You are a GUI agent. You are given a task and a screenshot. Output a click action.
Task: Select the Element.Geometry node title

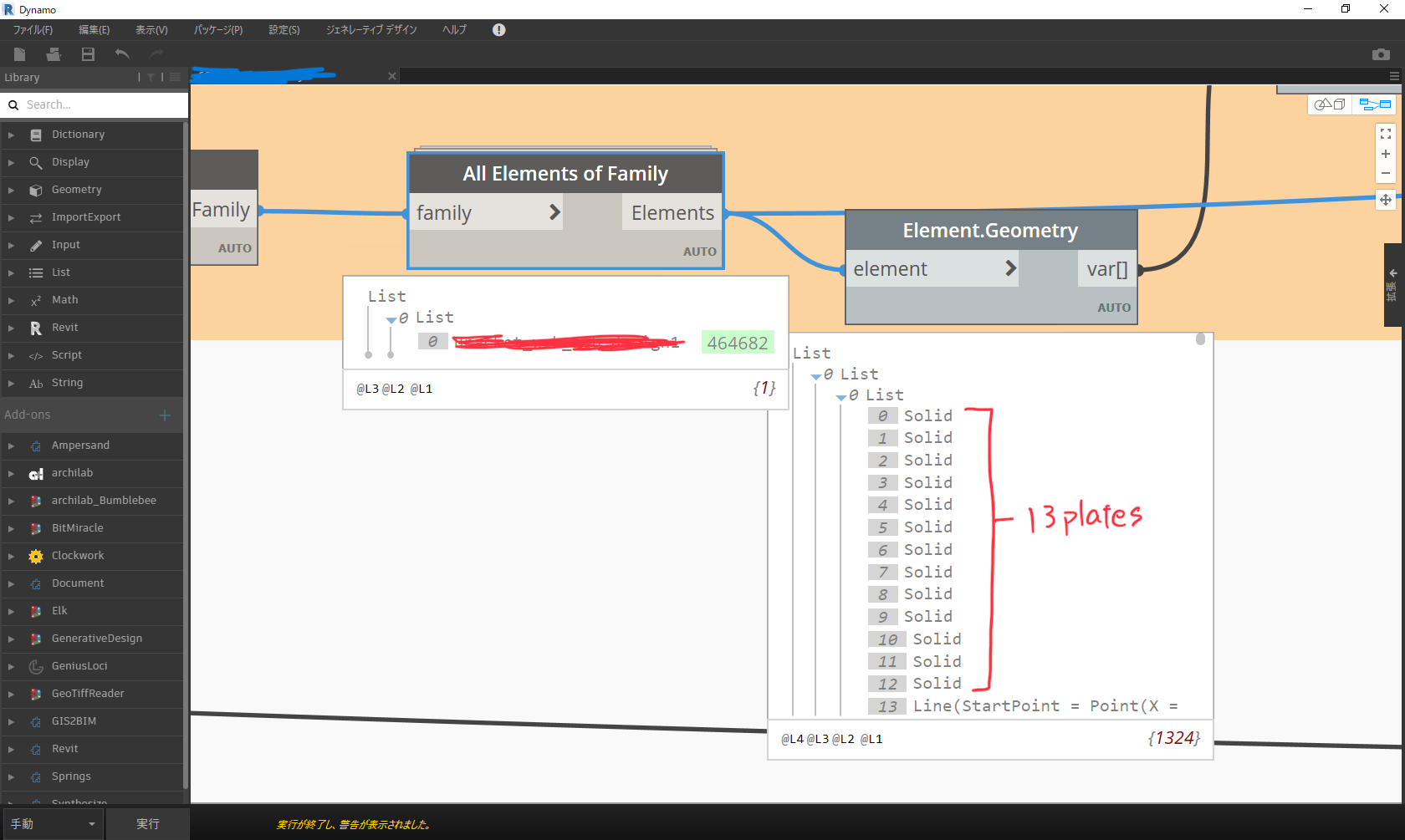coord(990,230)
